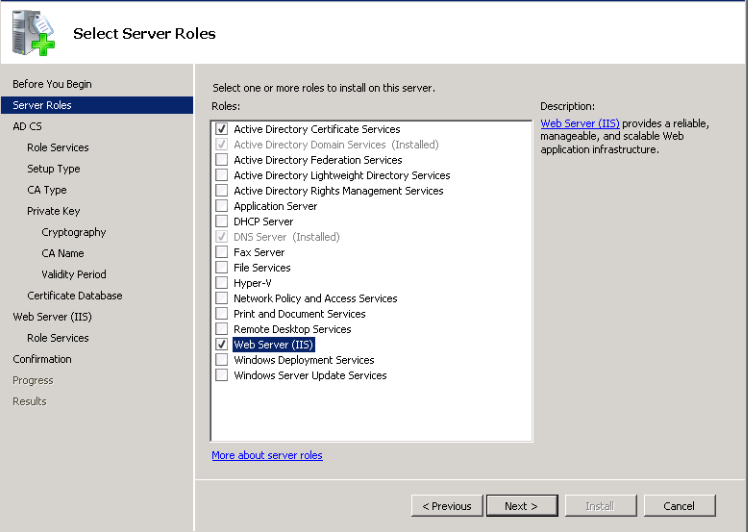Select the Application Server role label

[275, 206]
